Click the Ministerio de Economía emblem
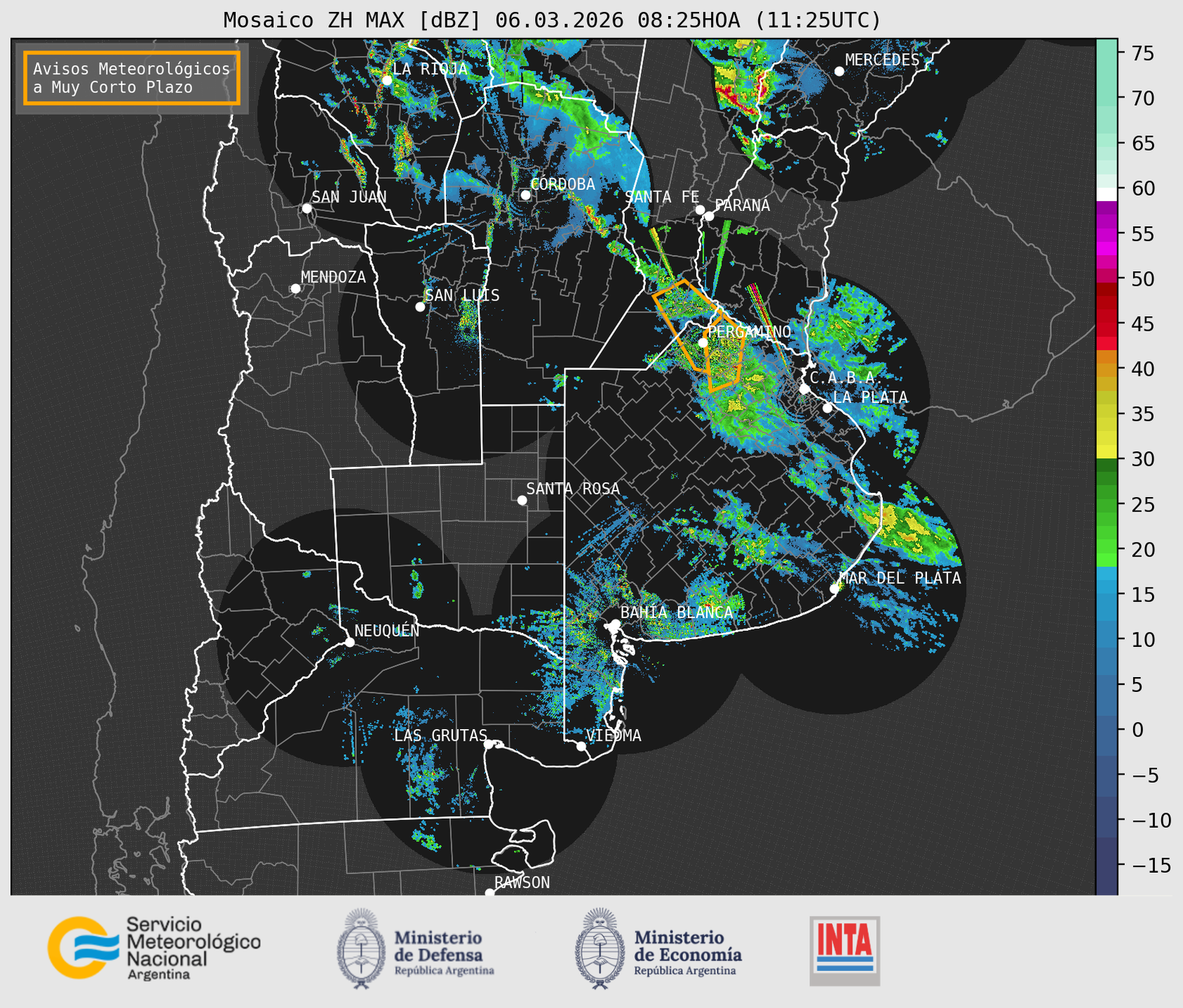Image resolution: width=1183 pixels, height=1008 pixels. click(600, 948)
